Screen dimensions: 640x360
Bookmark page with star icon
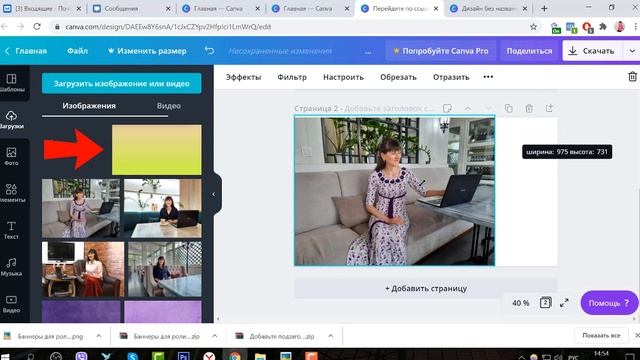coord(533,27)
